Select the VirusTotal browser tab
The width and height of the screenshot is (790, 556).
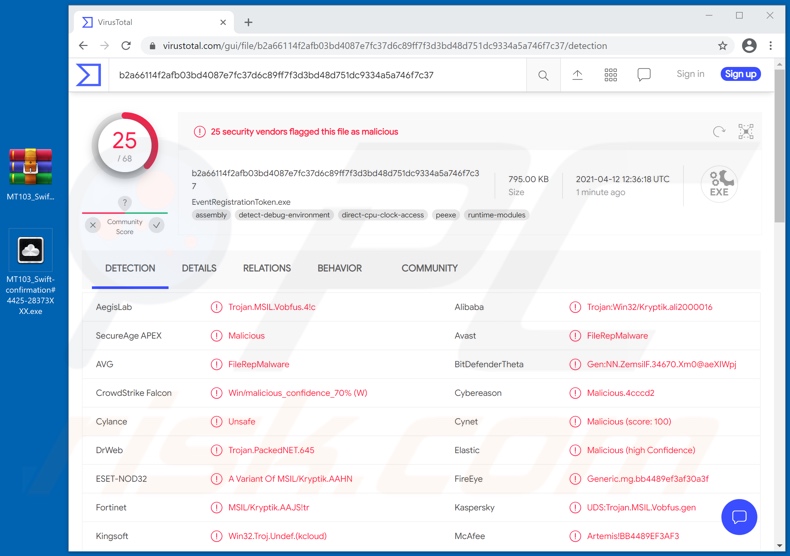coord(154,22)
